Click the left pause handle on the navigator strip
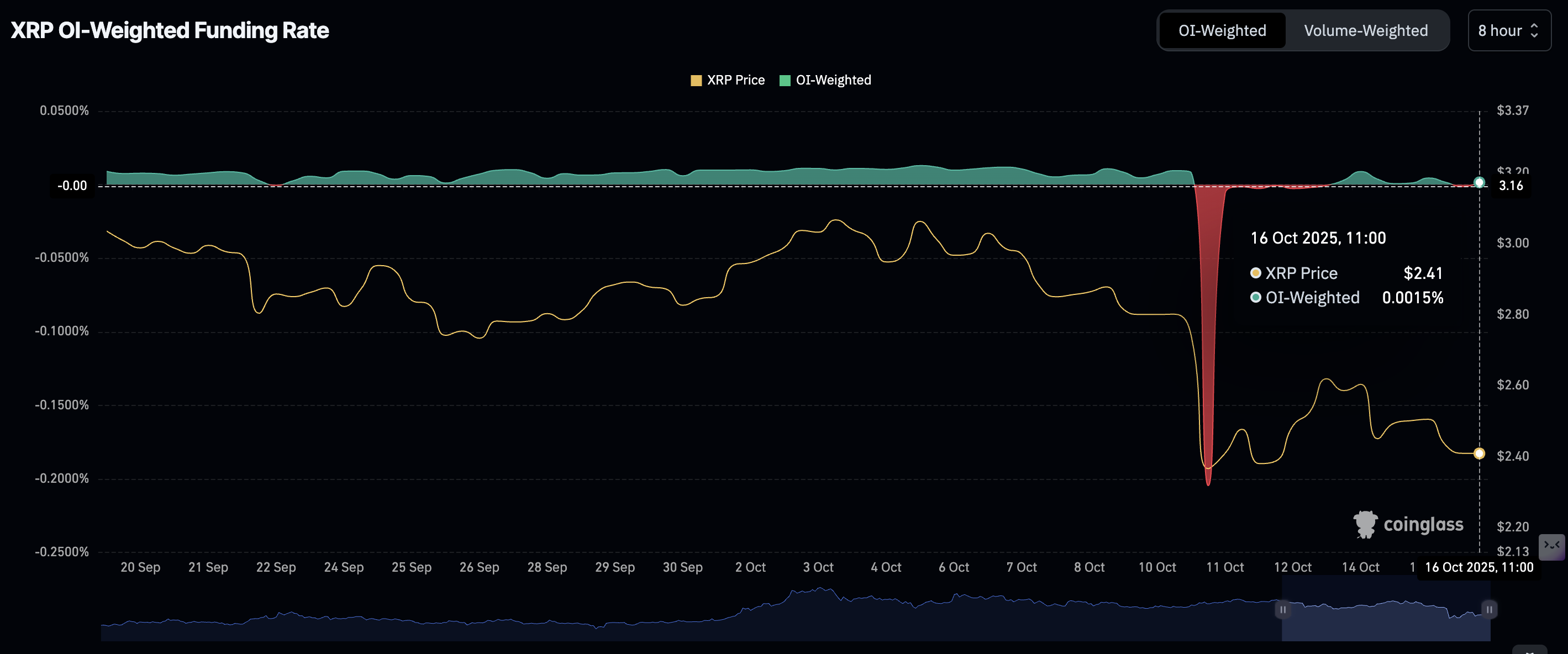The width and height of the screenshot is (1568, 654). click(1282, 609)
